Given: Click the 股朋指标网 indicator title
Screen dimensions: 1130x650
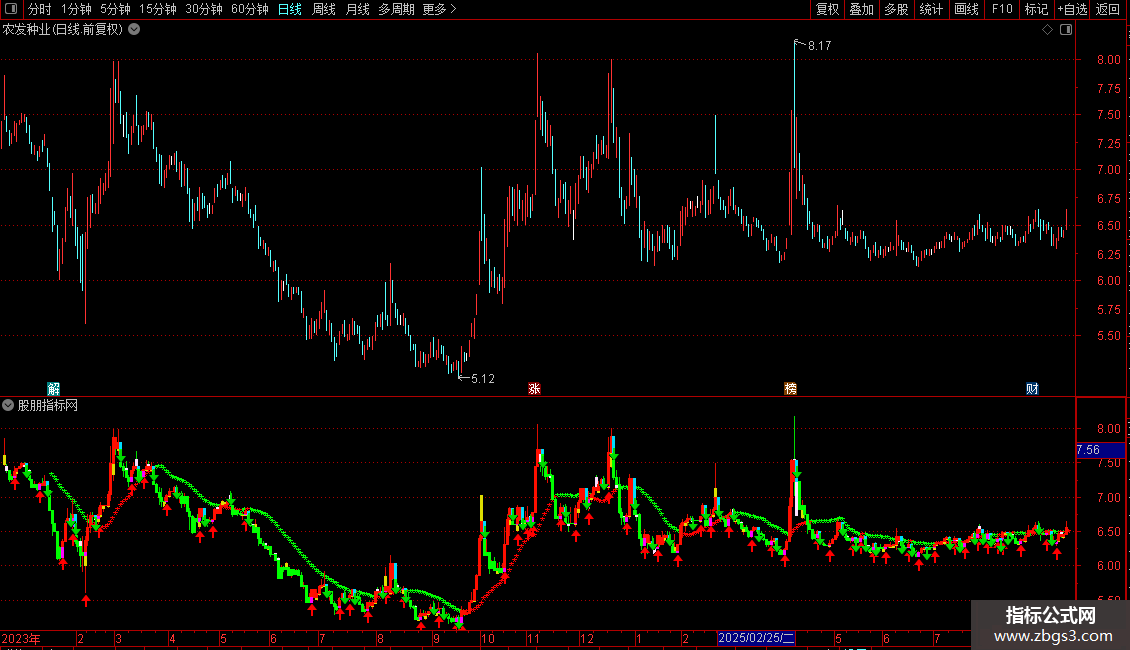Looking at the screenshot, I should click(x=48, y=406).
